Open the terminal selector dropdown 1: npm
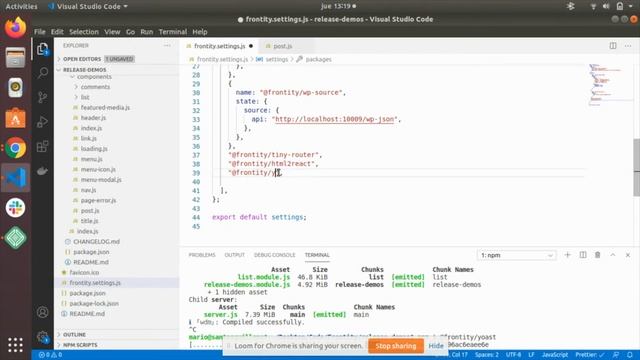 [x=516, y=255]
